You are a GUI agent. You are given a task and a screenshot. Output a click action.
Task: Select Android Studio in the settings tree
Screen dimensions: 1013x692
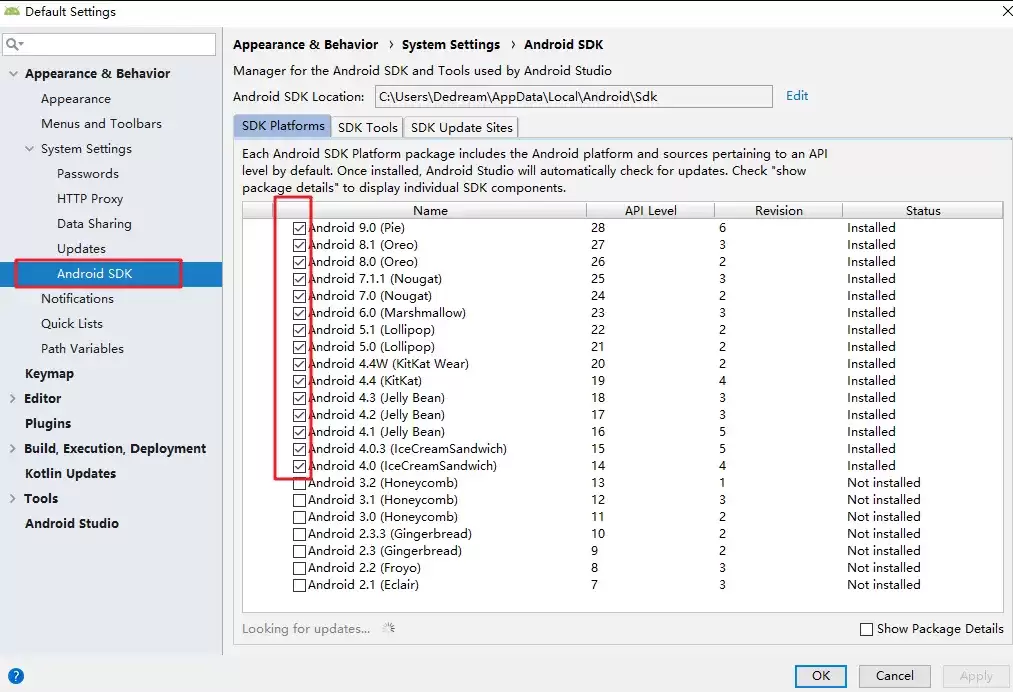coord(72,523)
